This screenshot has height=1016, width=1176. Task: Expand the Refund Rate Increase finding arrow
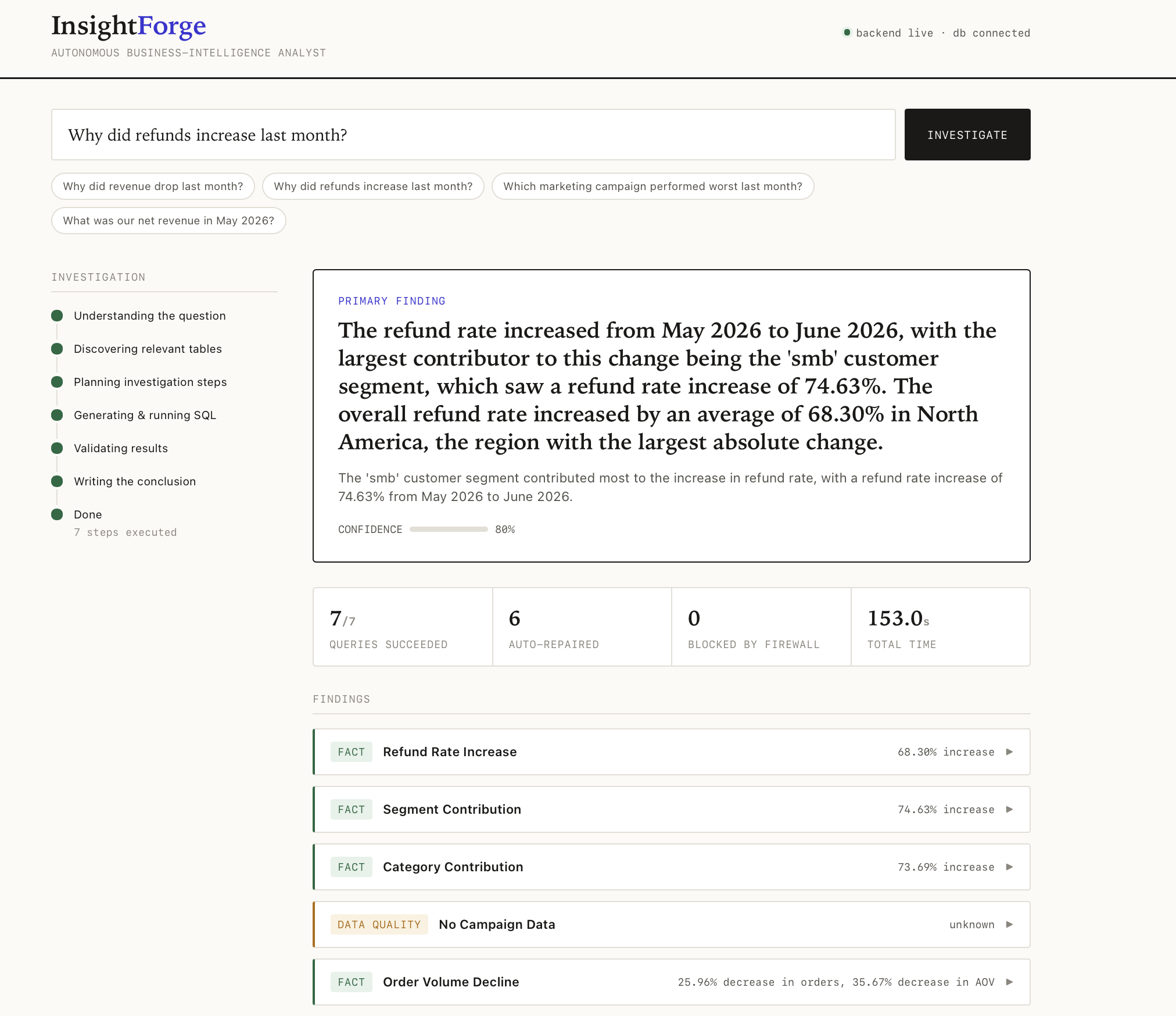tap(1010, 752)
